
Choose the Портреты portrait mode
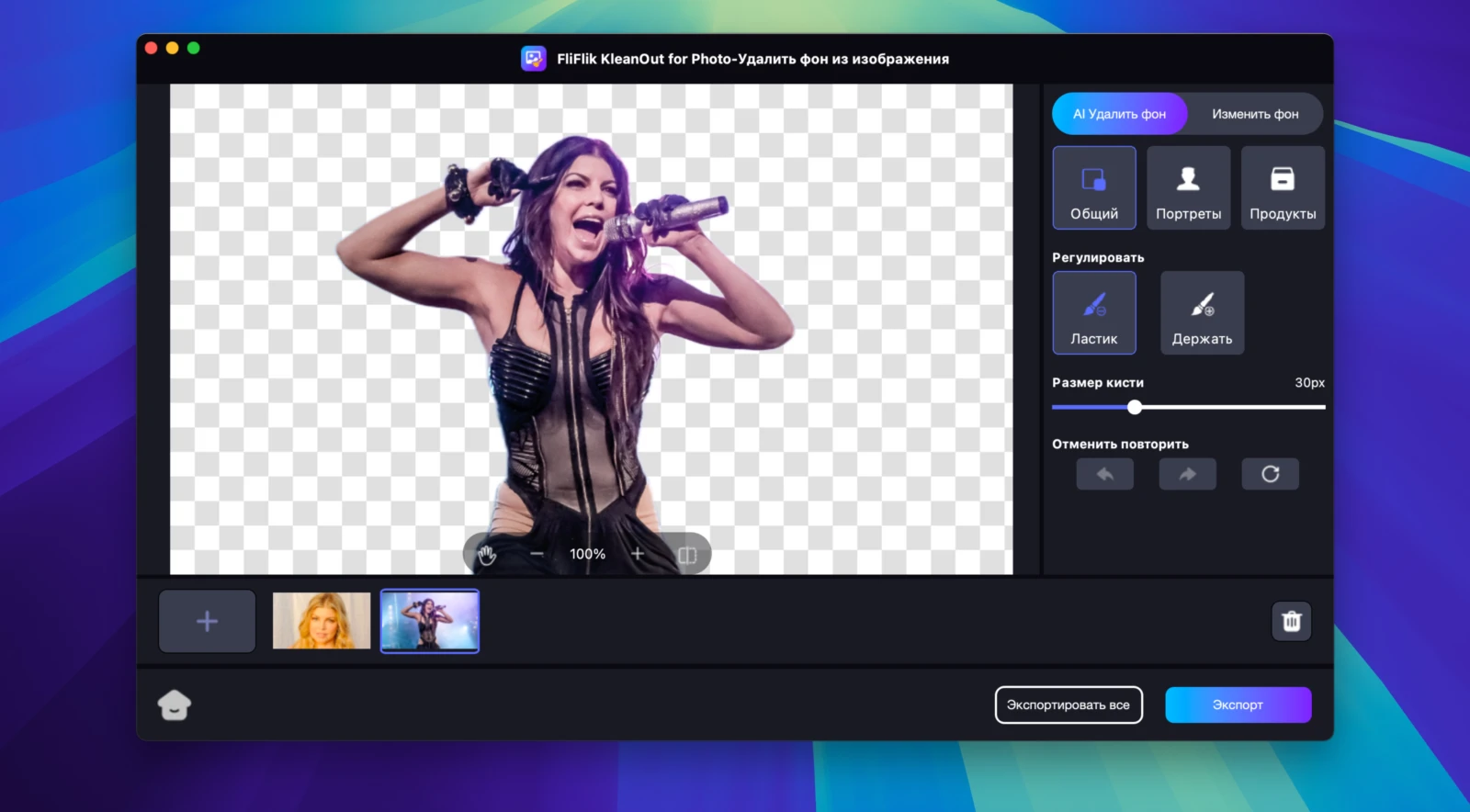pyautogui.click(x=1188, y=187)
